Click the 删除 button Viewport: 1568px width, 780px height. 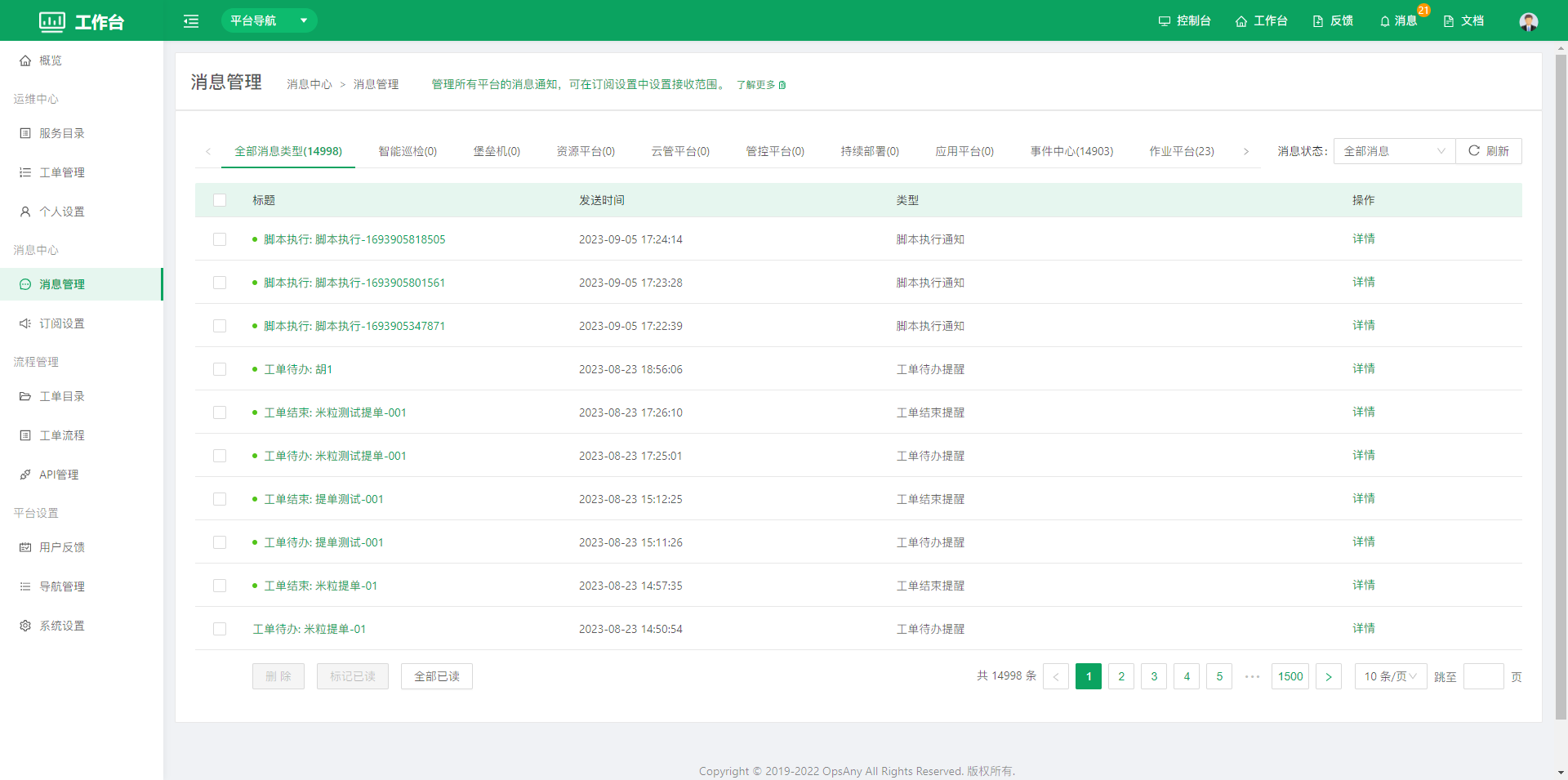tap(278, 676)
